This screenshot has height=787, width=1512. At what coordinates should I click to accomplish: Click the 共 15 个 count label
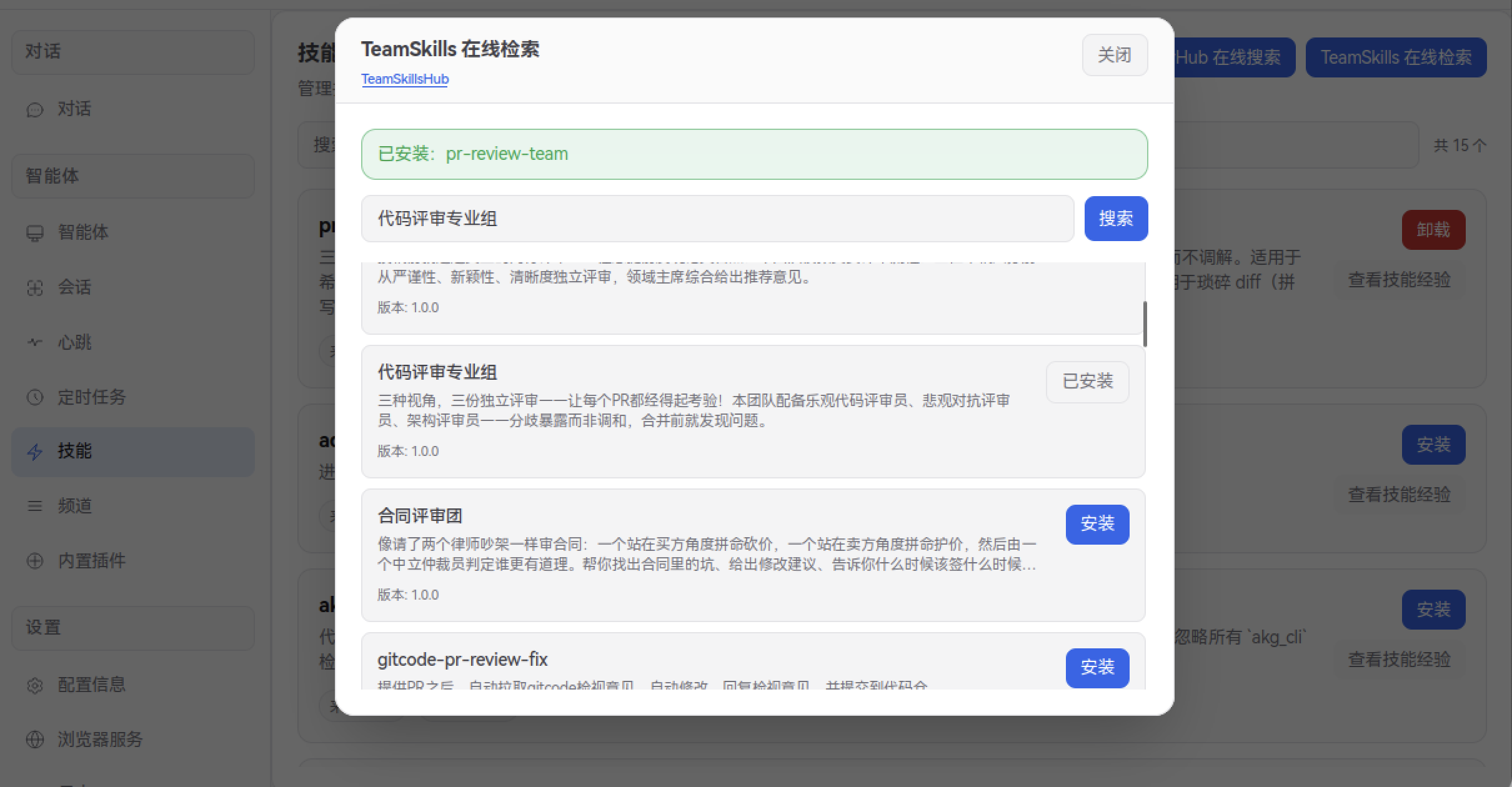coord(1460,146)
